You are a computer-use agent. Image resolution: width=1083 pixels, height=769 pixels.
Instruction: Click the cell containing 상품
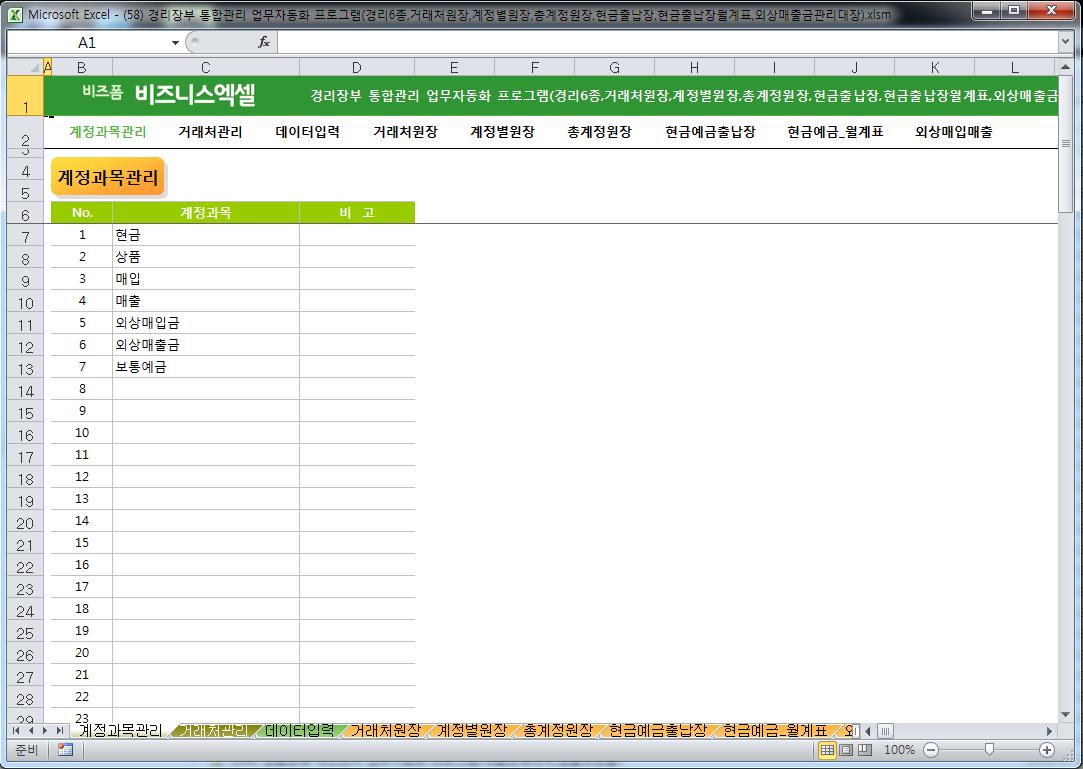coord(206,257)
